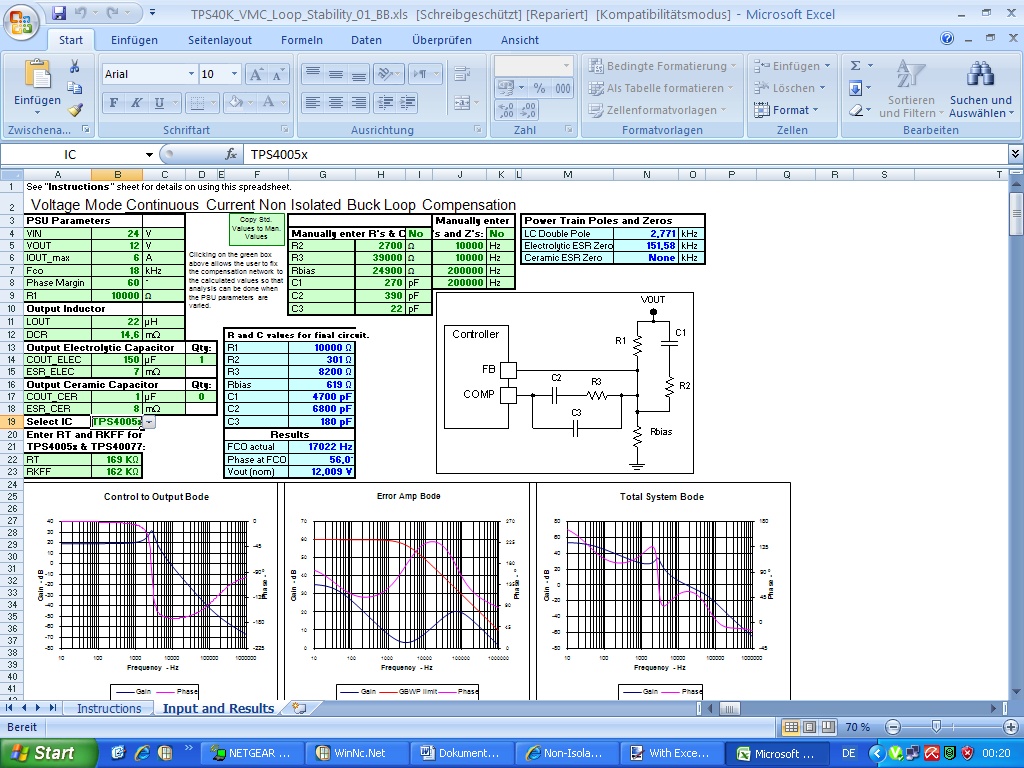The image size is (1024, 768).
Task: Click the decrease decimal places icon
Action: 528,110
